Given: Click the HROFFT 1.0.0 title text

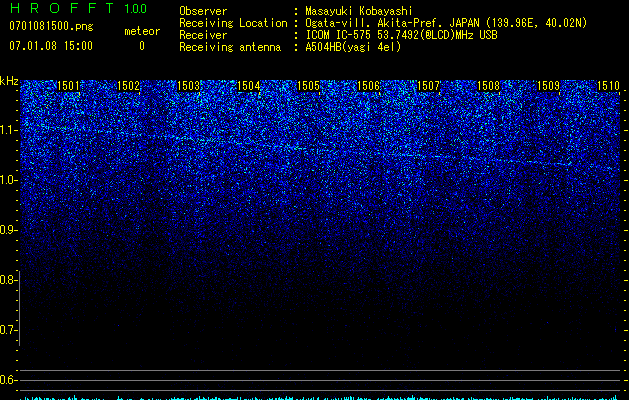Looking at the screenshot, I should point(78,8).
